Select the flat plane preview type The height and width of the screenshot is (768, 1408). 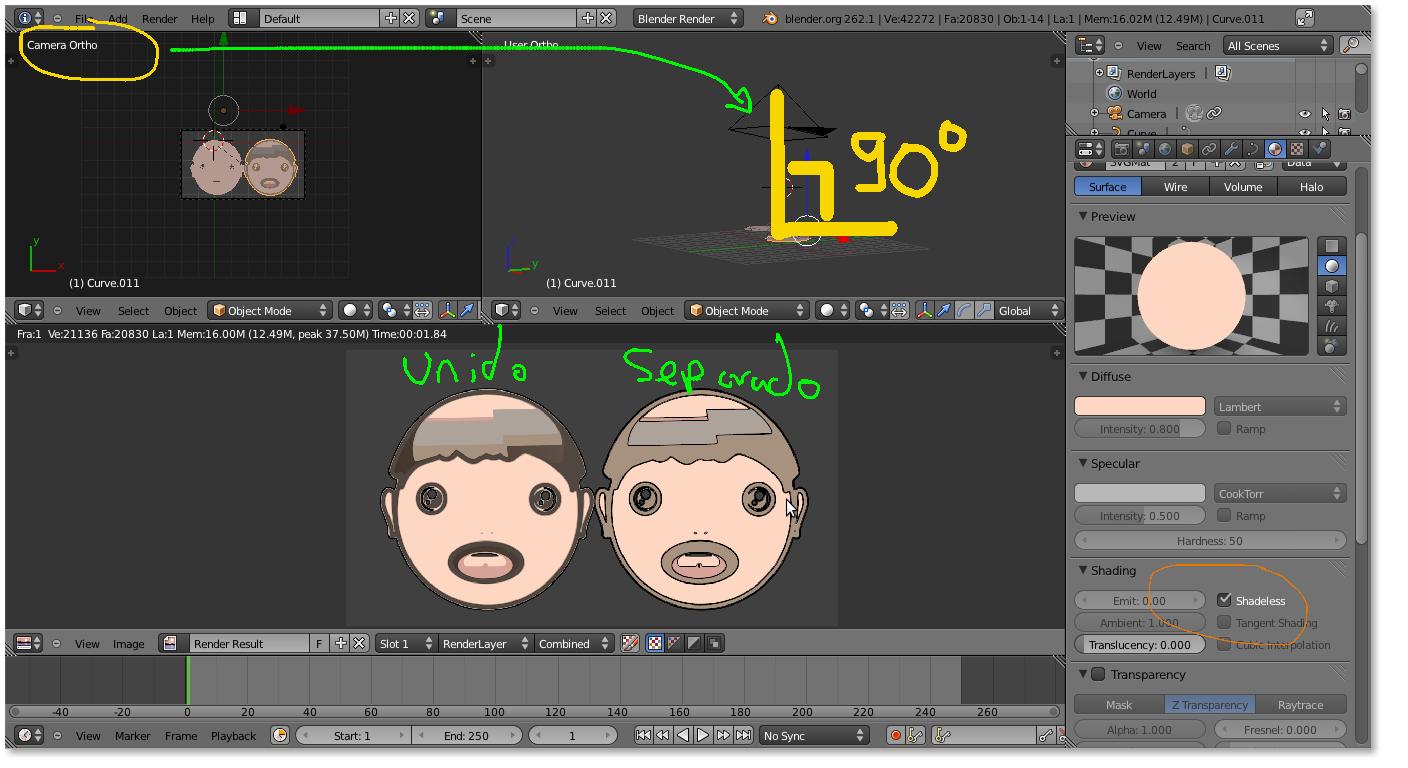(1332, 246)
